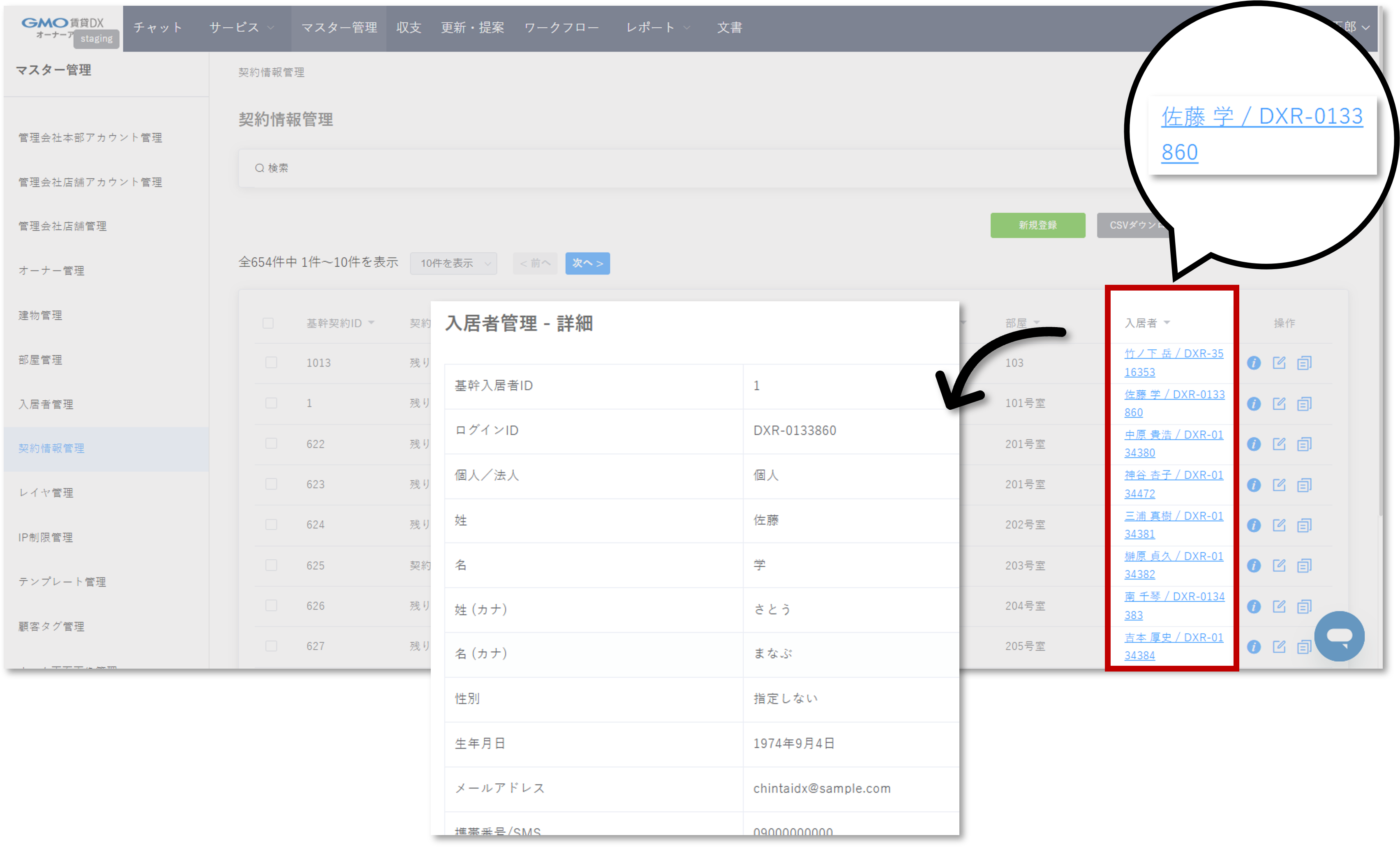The image size is (1400, 847).
Task: Click the info icon in 三浦 真樹's row
Action: click(1254, 525)
